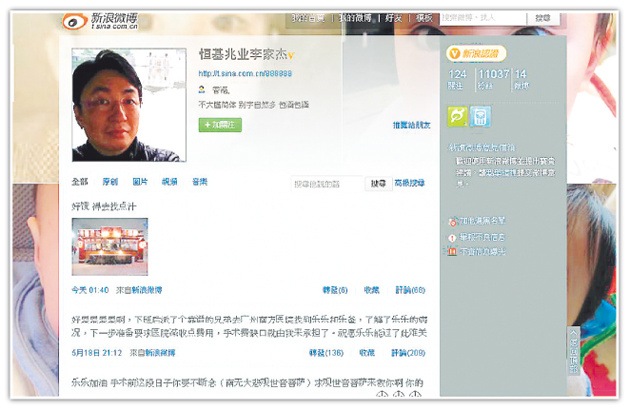Select the 音乐 filter tab

click(200, 182)
